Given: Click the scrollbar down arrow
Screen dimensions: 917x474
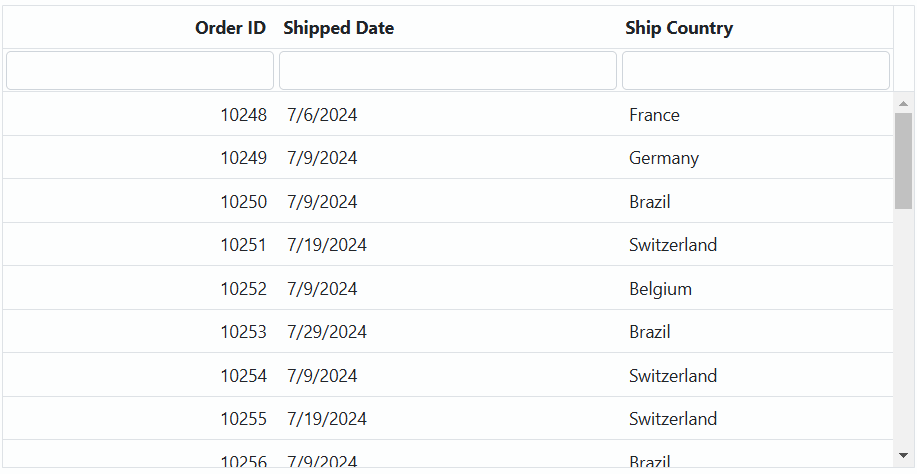Looking at the screenshot, I should [x=904, y=455].
